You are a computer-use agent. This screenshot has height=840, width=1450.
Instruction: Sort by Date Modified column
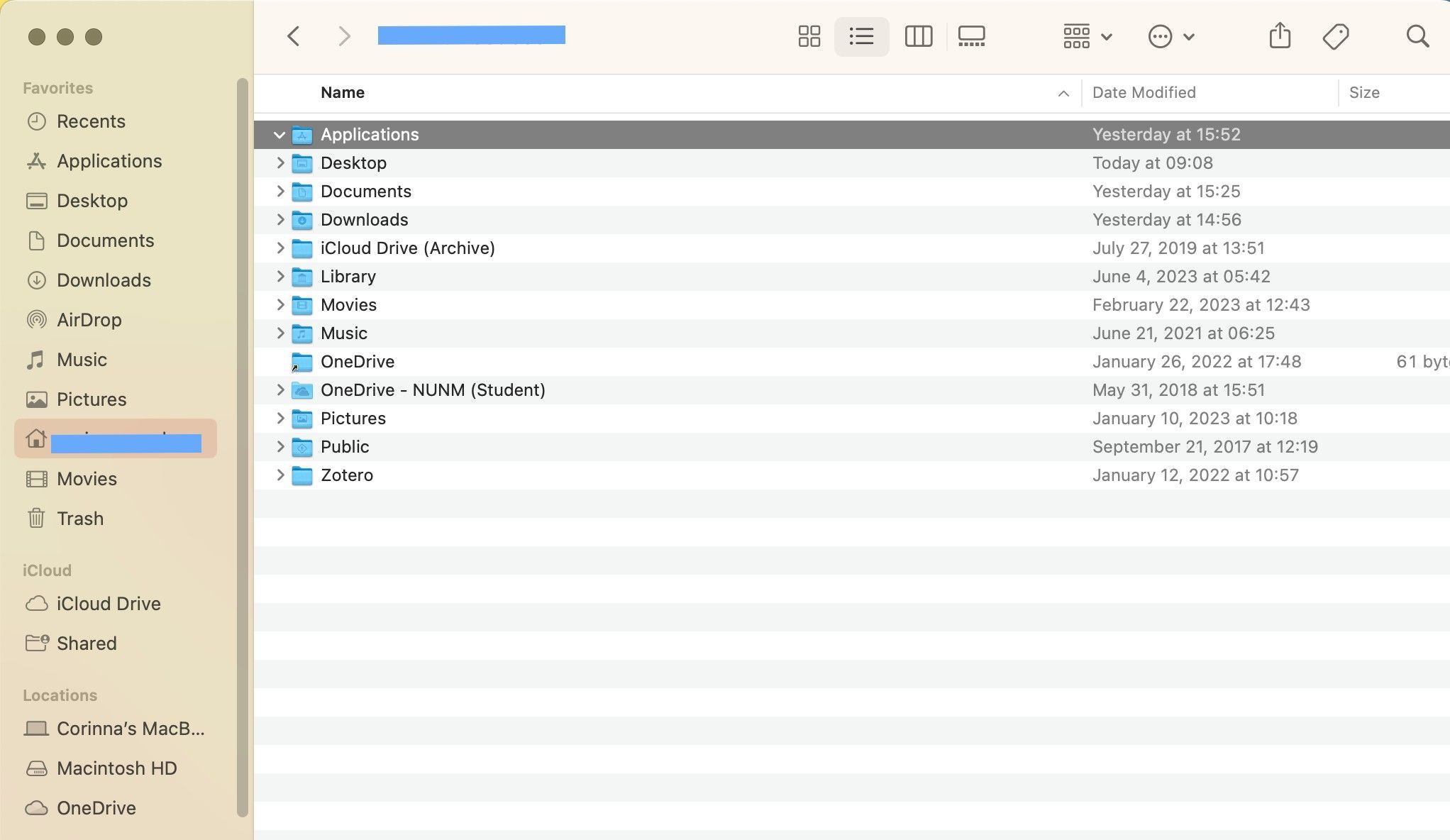[1144, 93]
